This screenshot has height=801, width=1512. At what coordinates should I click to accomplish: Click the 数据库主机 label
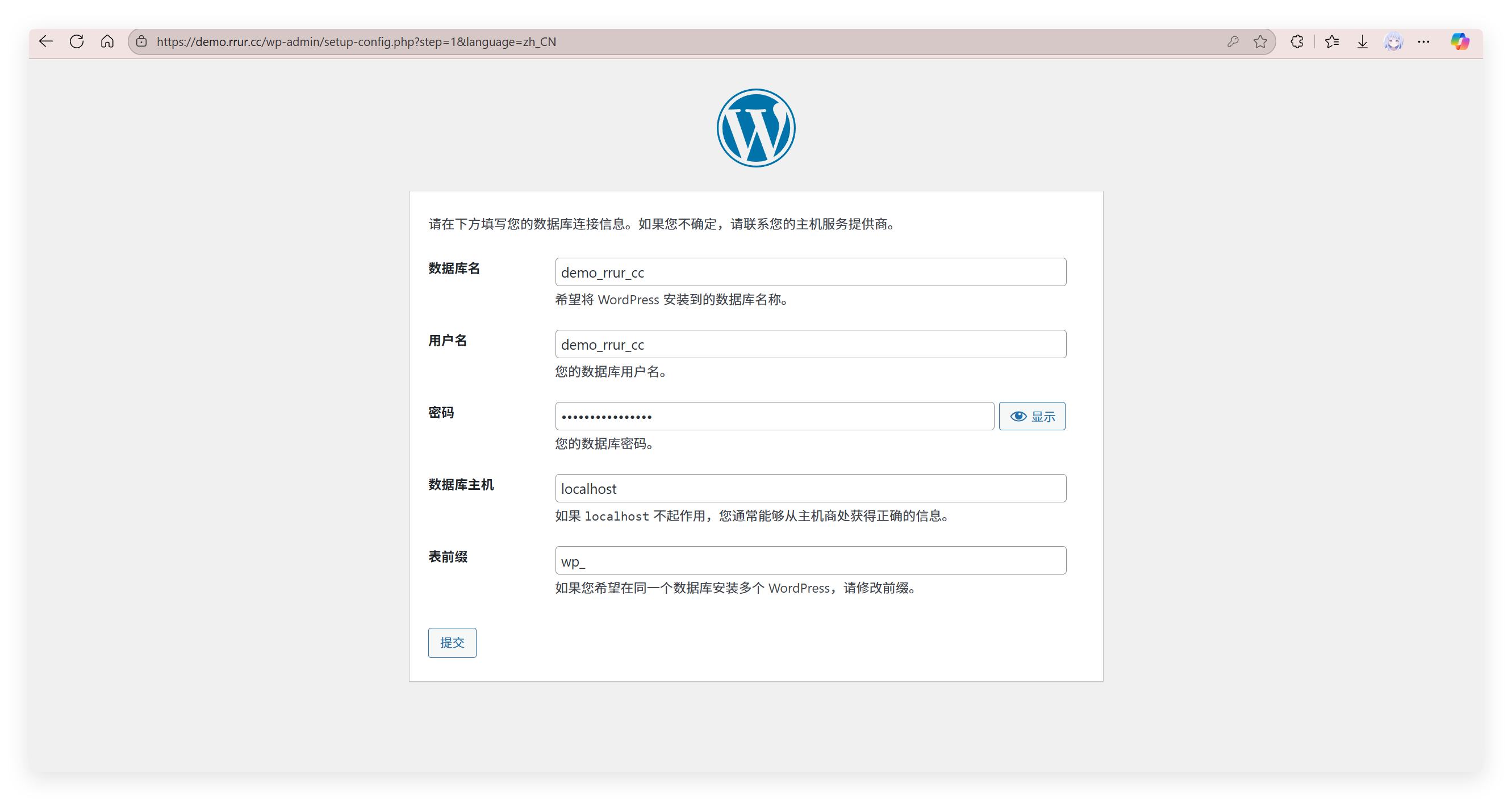(461, 485)
